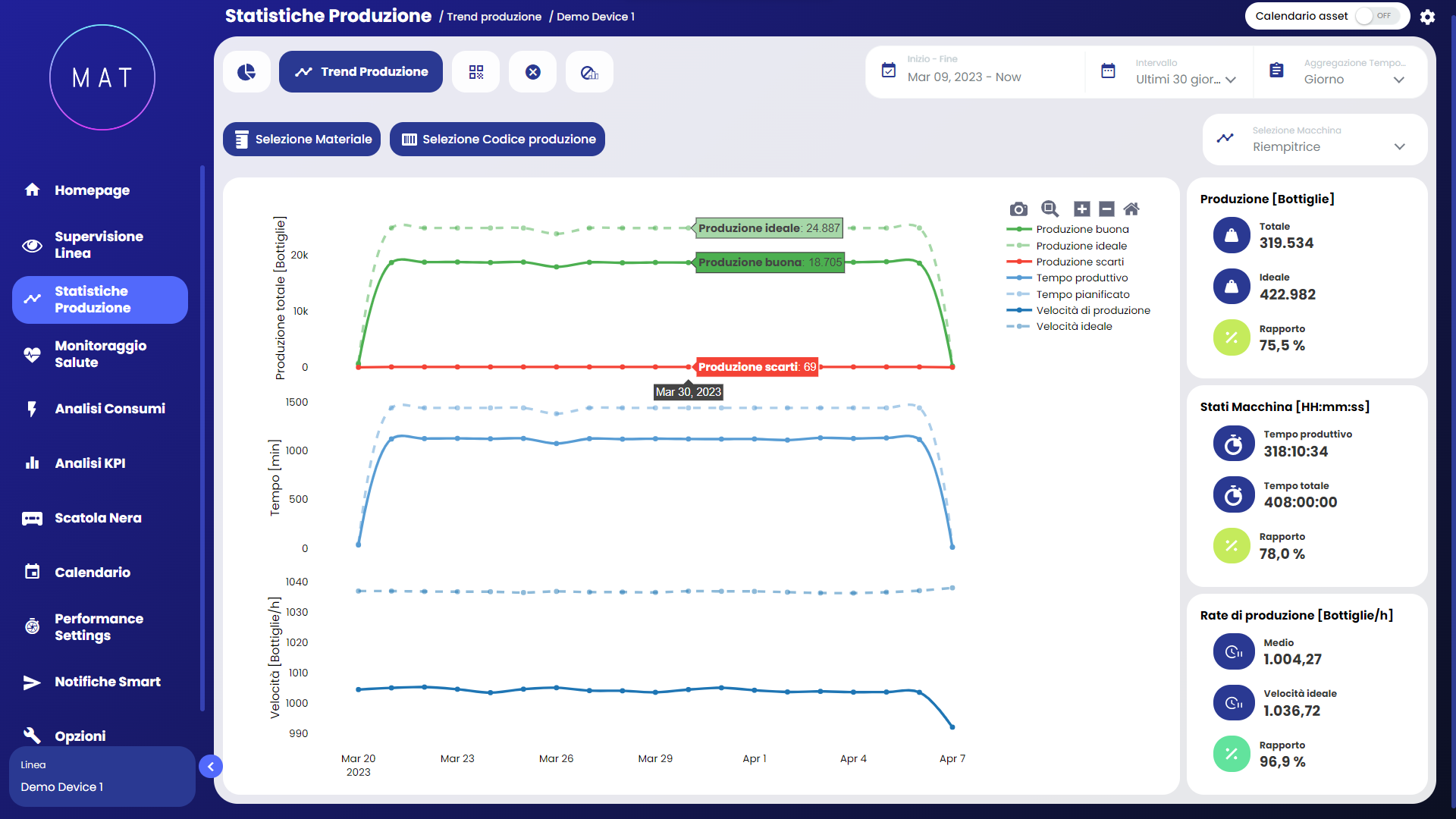The image size is (1456, 819).
Task: Hide Tempo pianificato legend series
Action: pos(1082,294)
